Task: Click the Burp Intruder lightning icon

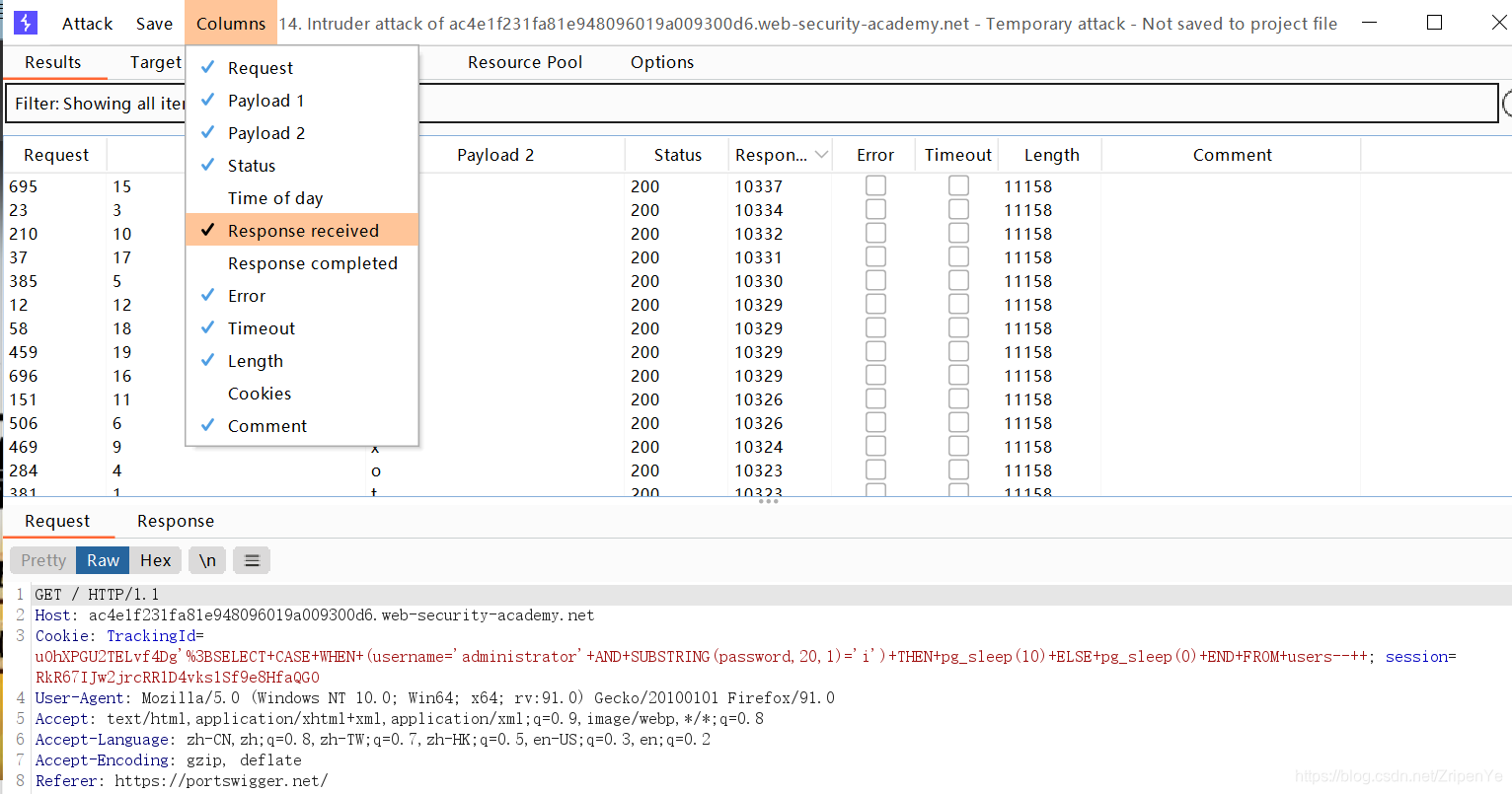Action: click(26, 23)
